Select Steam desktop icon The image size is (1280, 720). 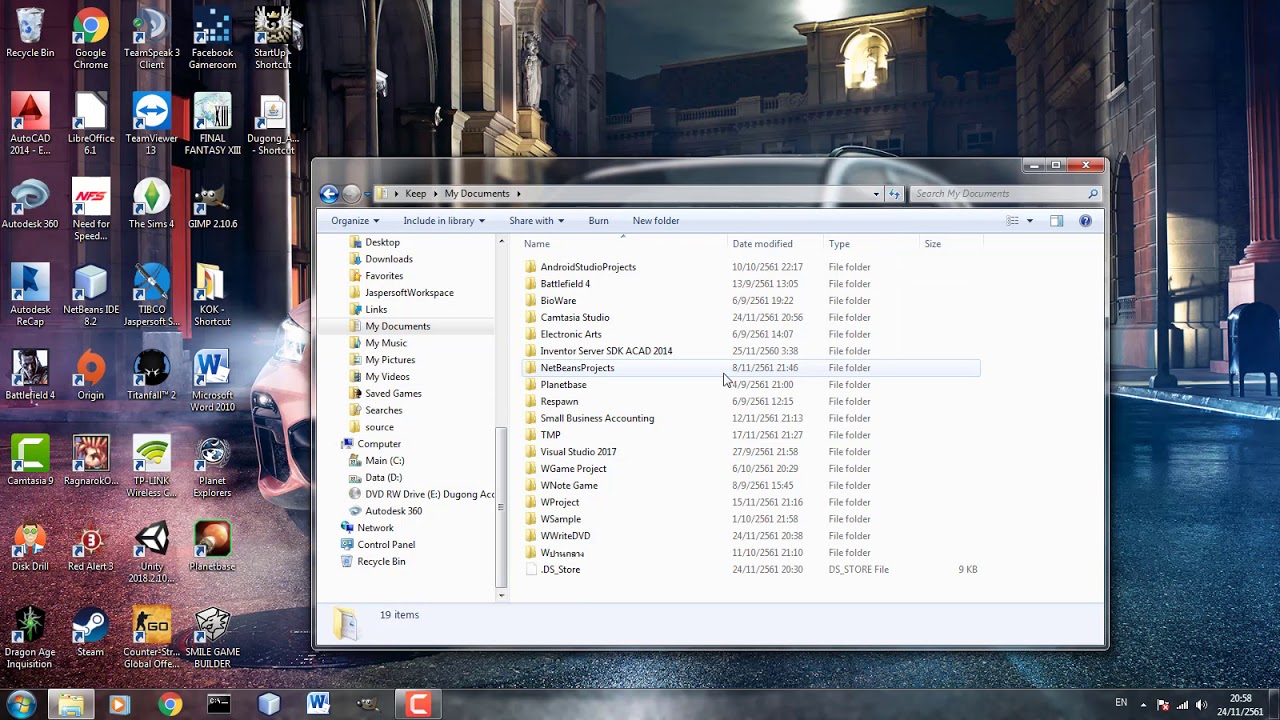(90, 632)
